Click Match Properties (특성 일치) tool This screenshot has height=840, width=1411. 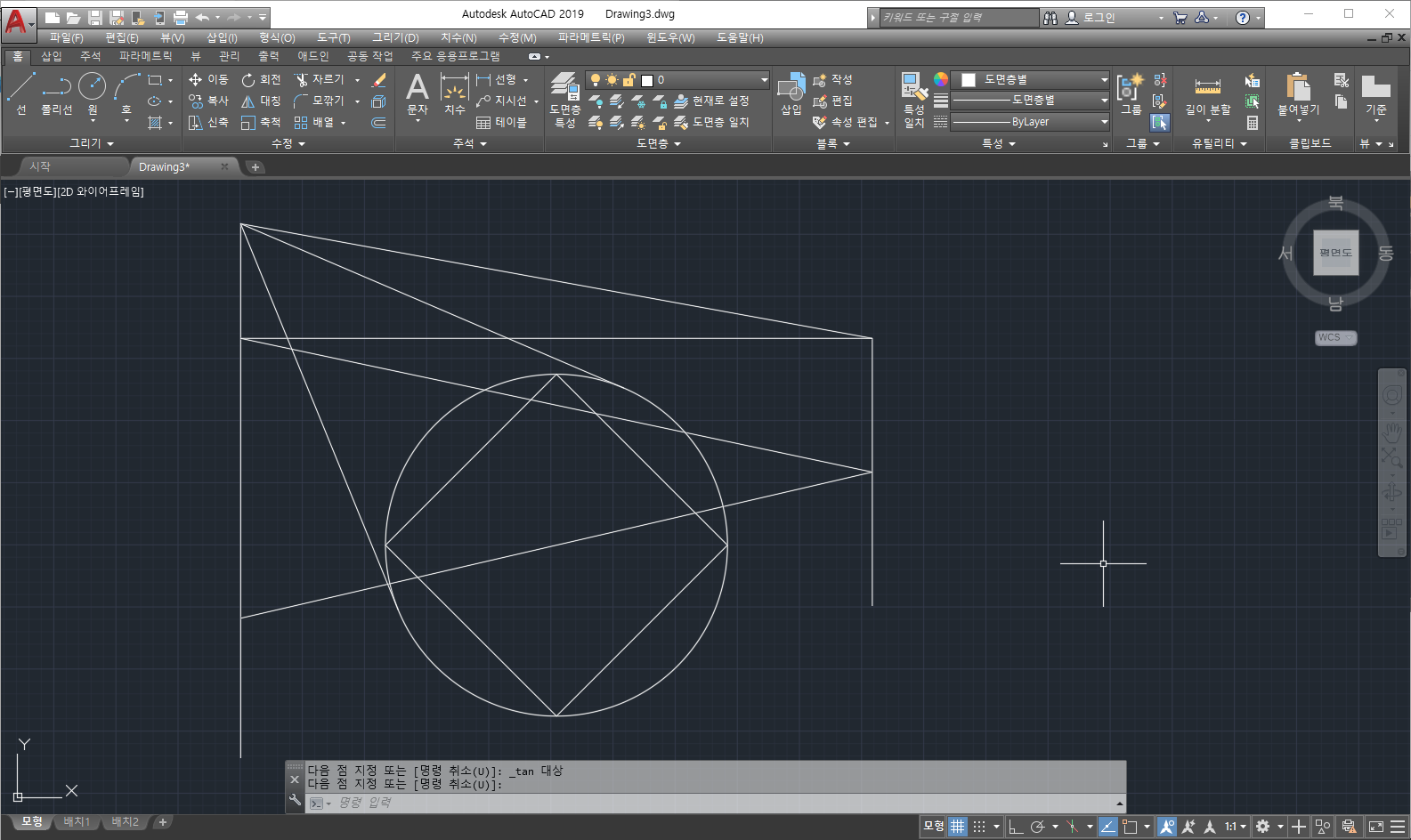point(914,99)
